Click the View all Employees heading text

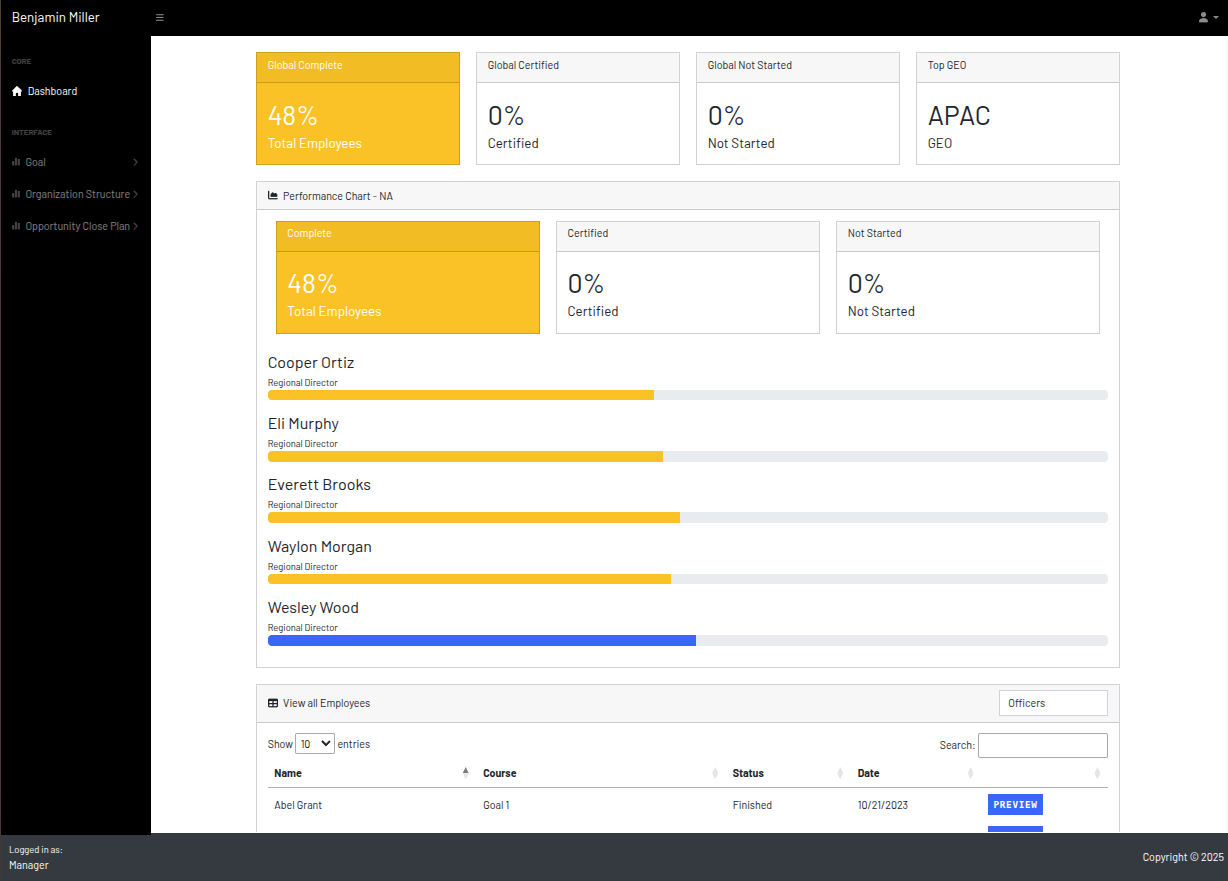(326, 703)
